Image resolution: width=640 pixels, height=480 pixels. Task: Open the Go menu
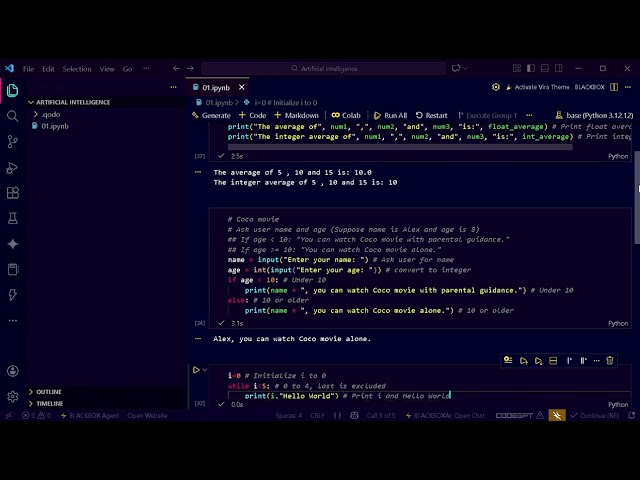pos(128,69)
